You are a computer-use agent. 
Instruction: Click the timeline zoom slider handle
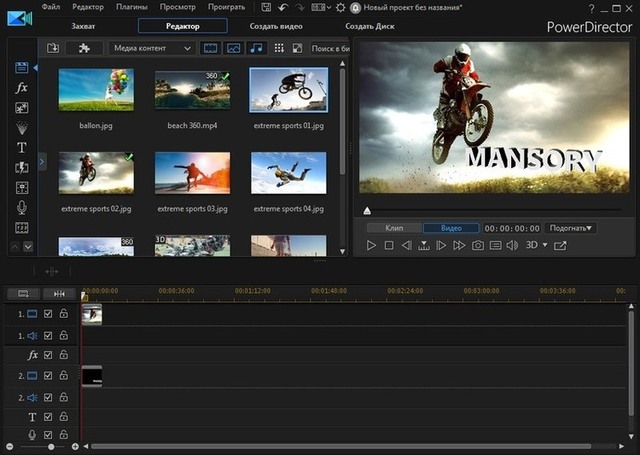[50, 446]
